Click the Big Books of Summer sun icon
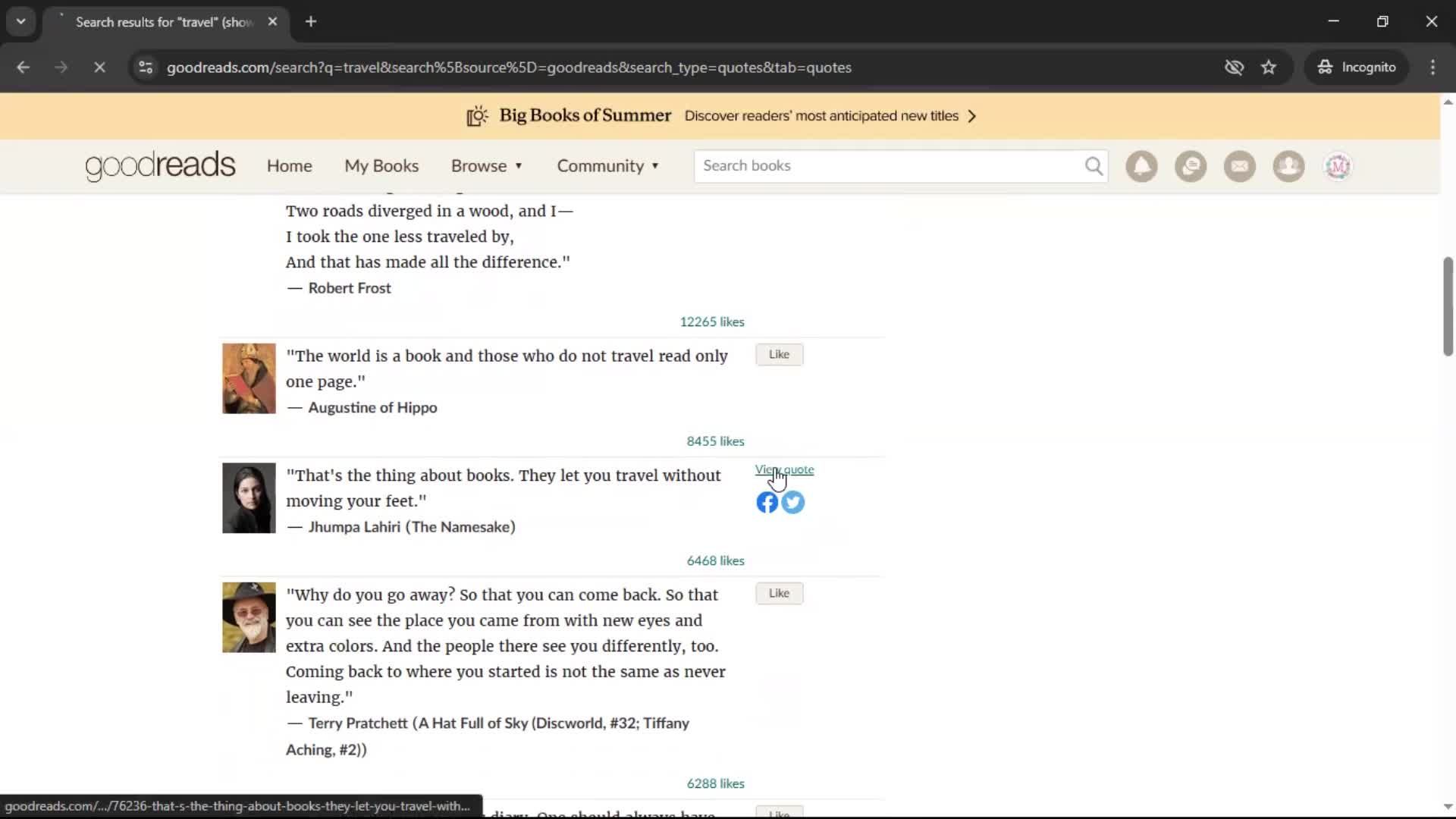Viewport: 1456px width, 819px height. point(477,116)
